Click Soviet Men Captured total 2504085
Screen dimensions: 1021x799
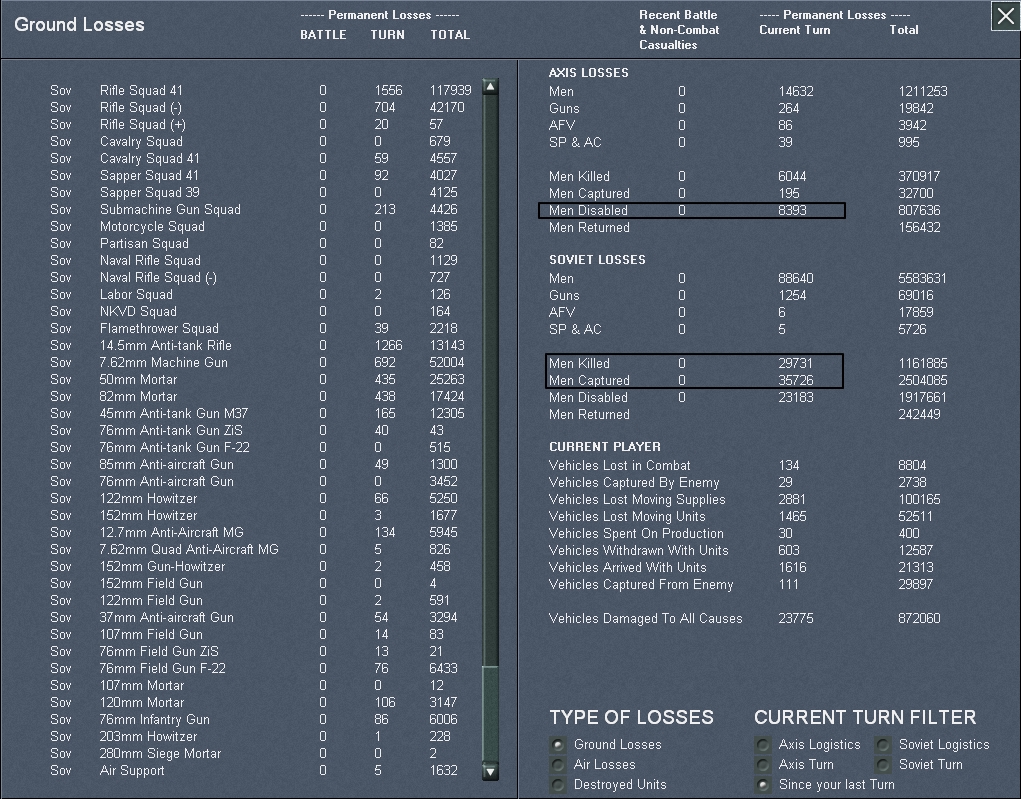pyautogui.click(x=922, y=380)
